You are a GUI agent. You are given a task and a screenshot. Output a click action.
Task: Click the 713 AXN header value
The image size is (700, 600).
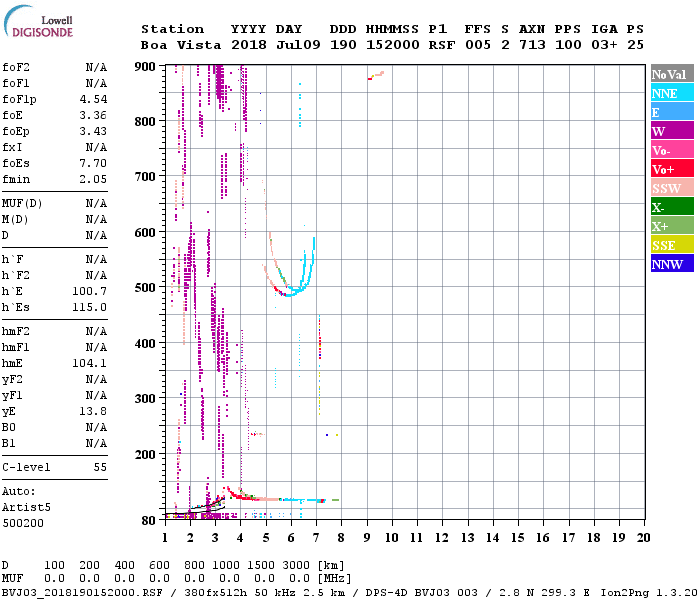click(532, 45)
